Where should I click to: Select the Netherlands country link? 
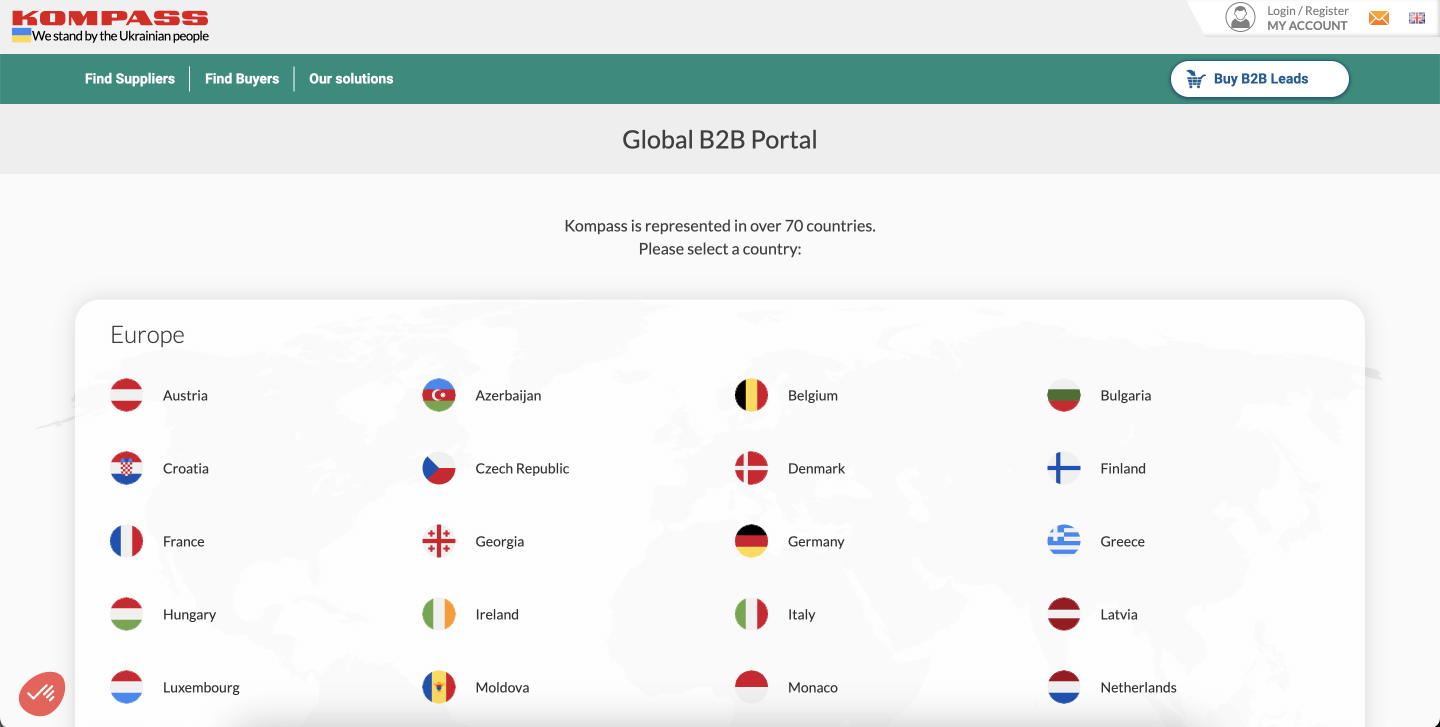(x=1138, y=687)
